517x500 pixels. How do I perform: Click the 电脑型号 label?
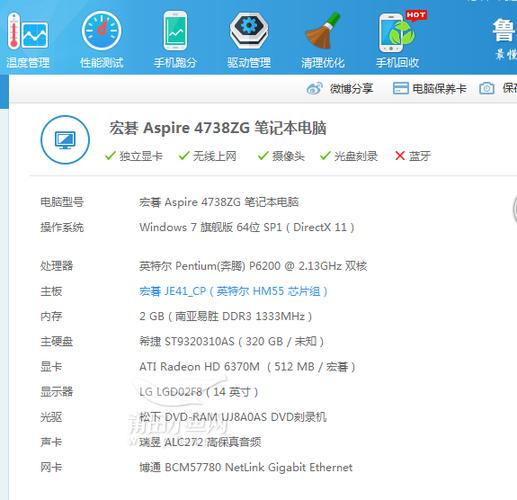point(62,202)
